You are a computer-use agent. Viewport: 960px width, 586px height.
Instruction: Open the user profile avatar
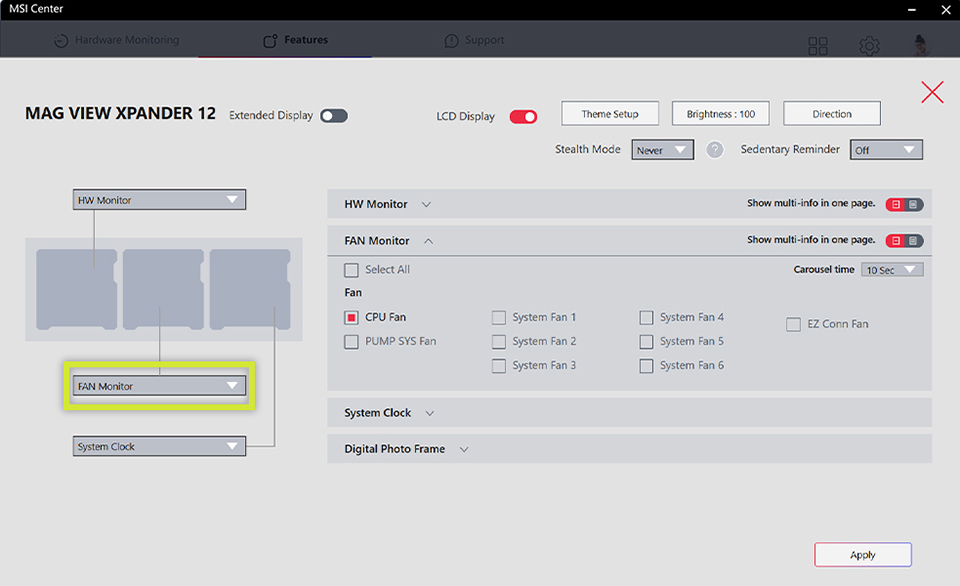[x=920, y=45]
